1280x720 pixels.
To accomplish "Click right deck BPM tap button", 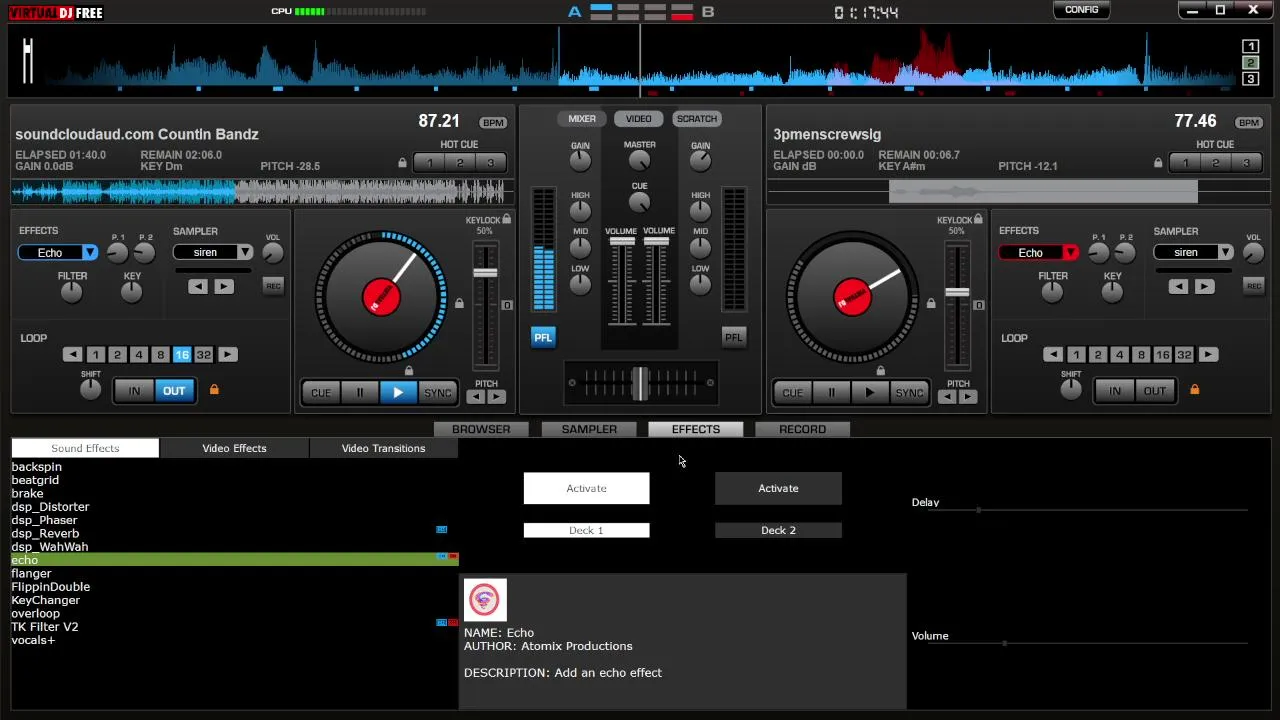I will tap(1249, 123).
